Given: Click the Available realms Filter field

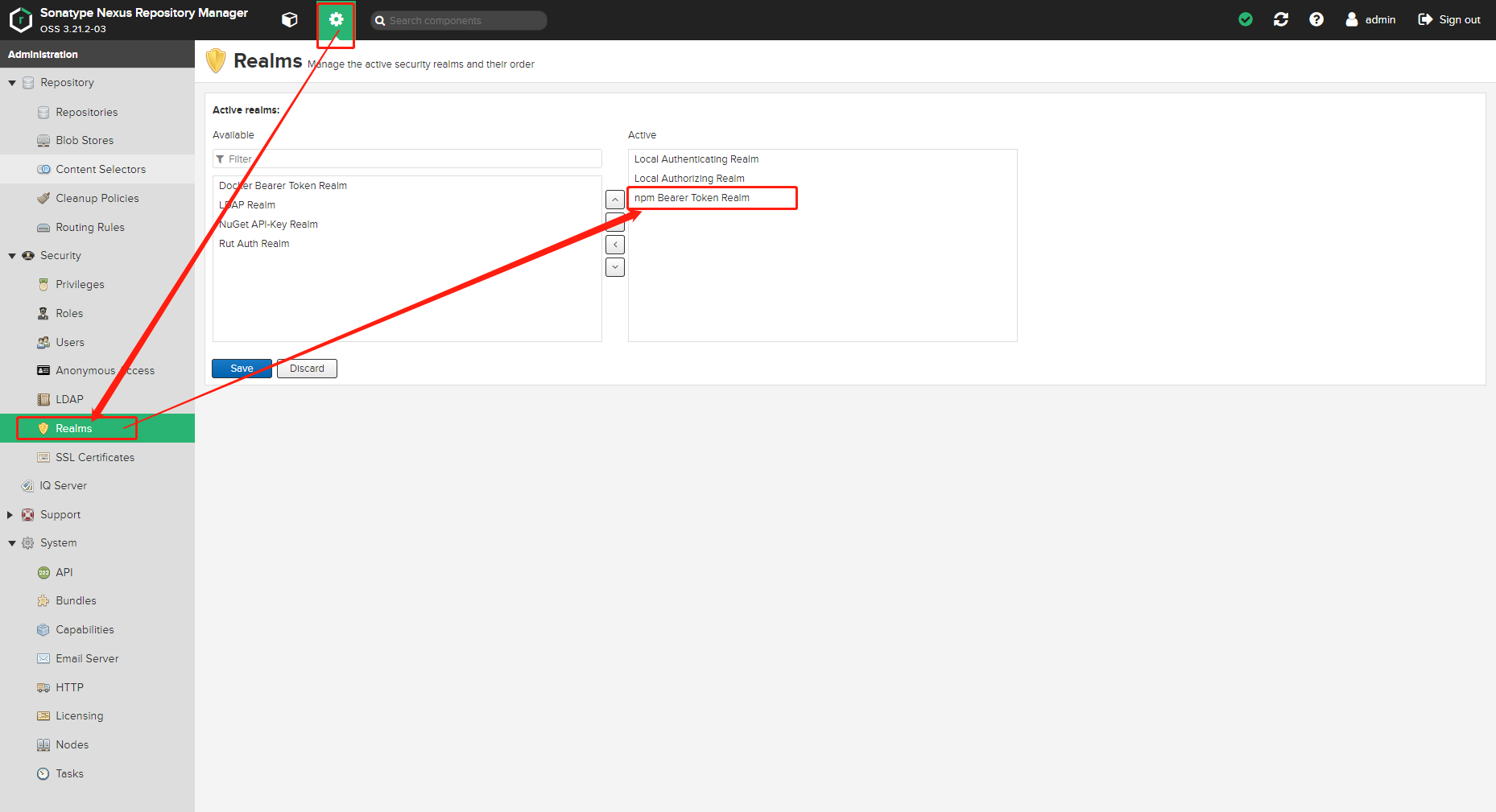Looking at the screenshot, I should 407,159.
